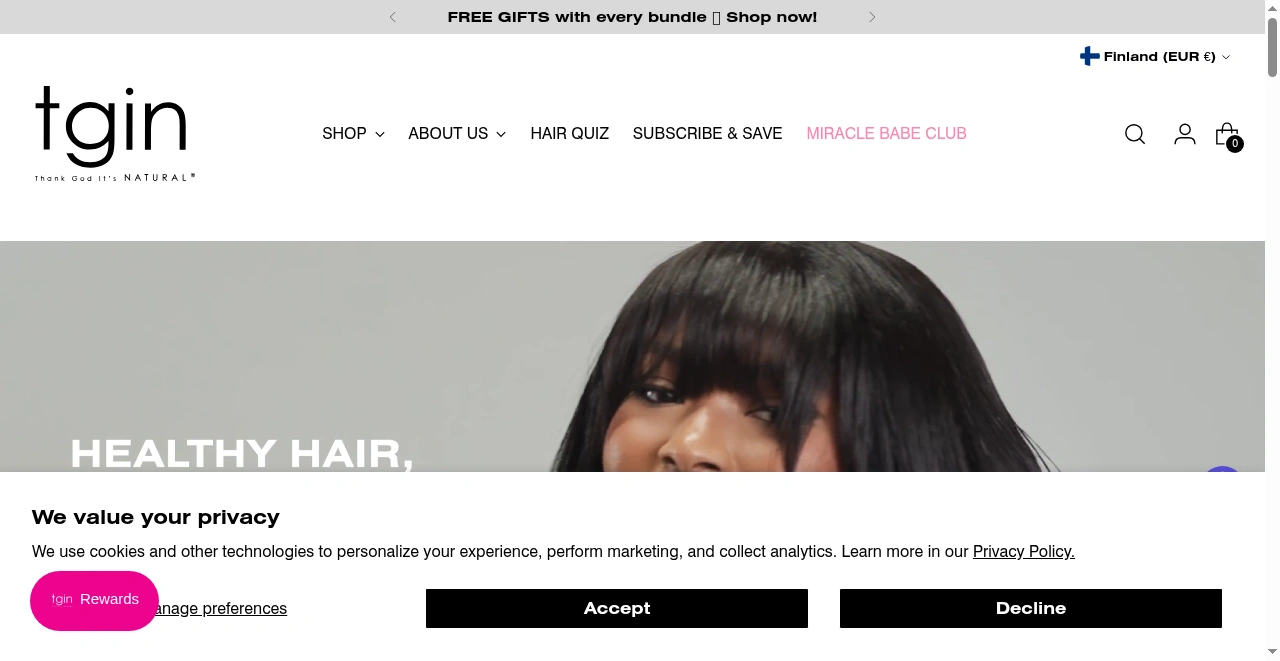Go to the previous announcement slide
The height and width of the screenshot is (661, 1280).
[x=393, y=17]
